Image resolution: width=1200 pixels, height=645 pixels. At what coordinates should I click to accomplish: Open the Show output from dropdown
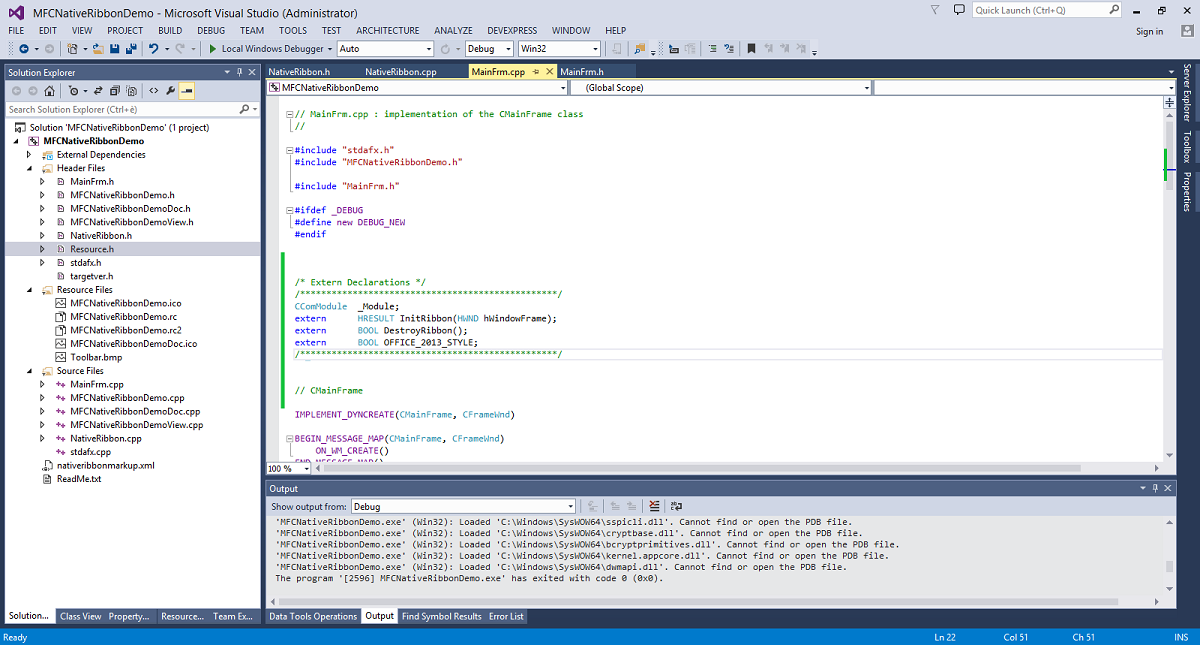point(463,506)
